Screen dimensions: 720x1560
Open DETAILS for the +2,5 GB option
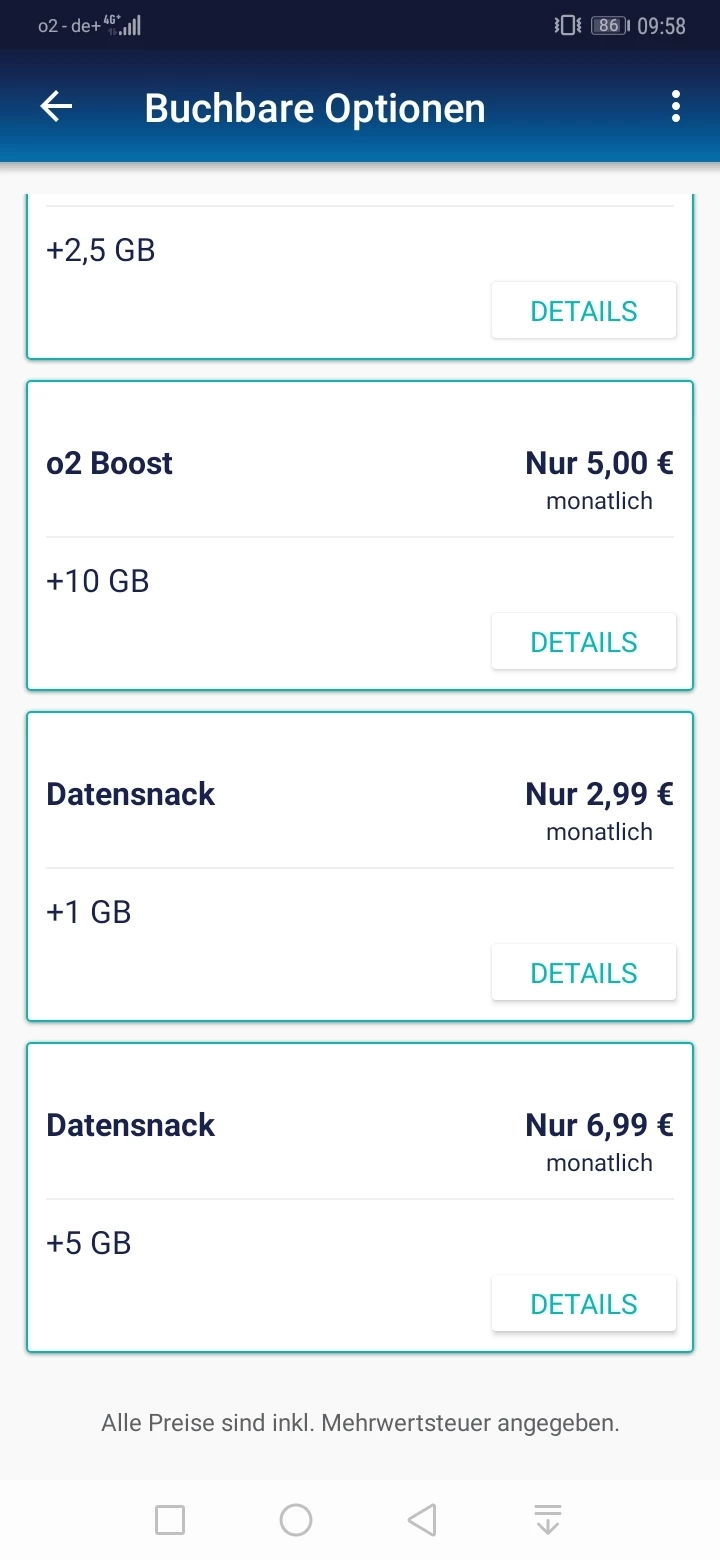pyautogui.click(x=584, y=311)
